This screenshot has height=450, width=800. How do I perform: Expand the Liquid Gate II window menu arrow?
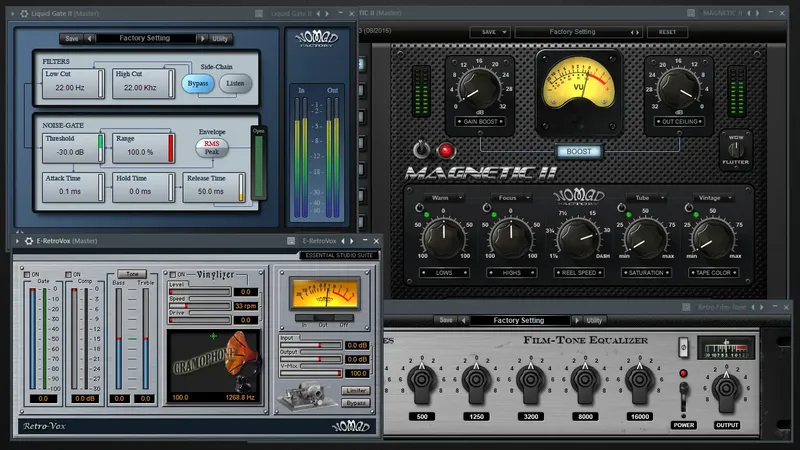click(13, 13)
